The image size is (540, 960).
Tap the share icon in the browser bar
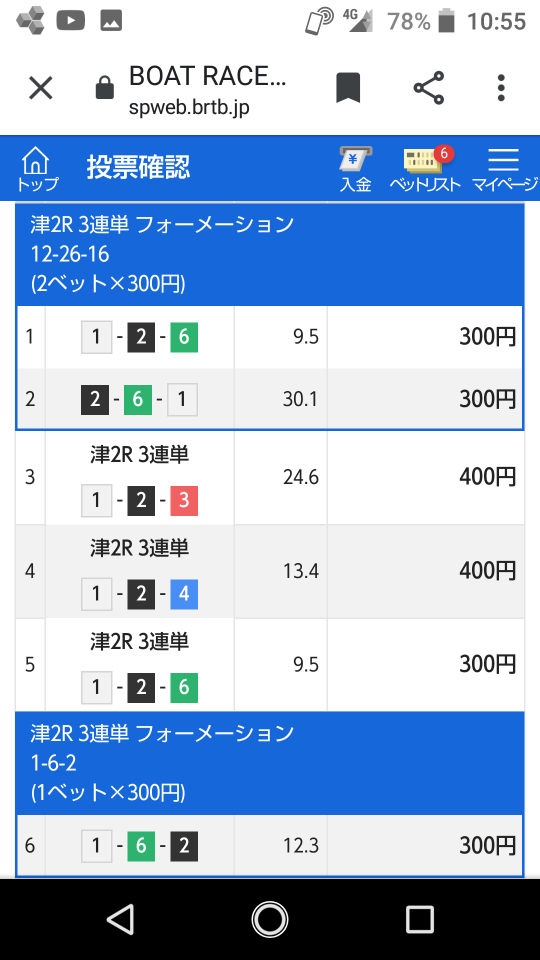(429, 88)
